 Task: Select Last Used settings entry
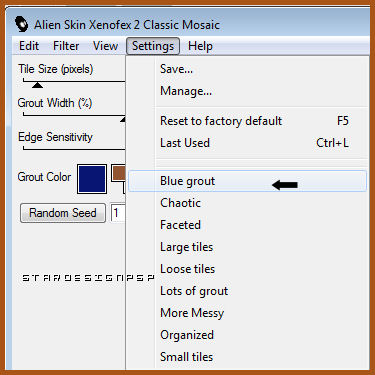(247, 143)
